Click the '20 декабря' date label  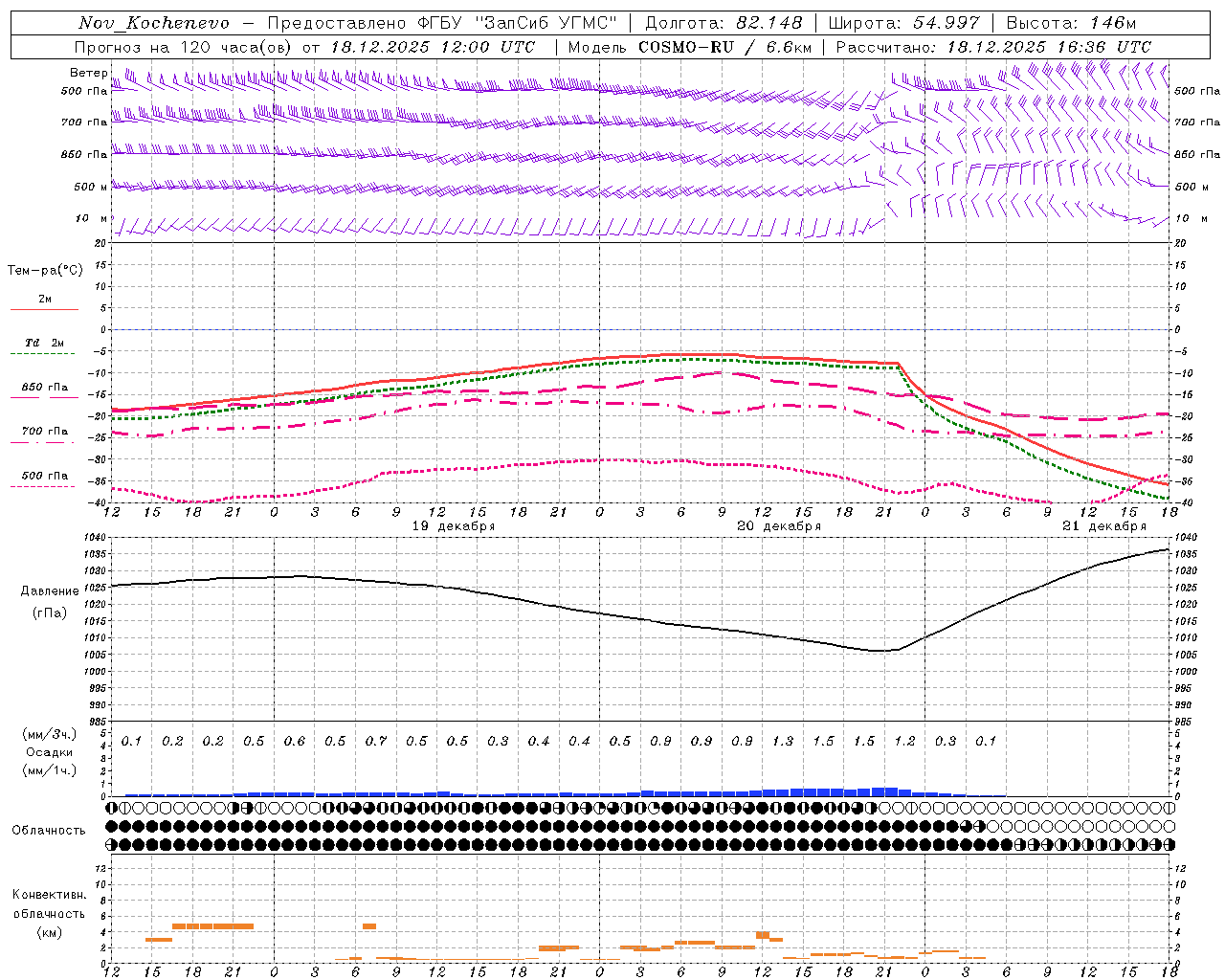779,526
